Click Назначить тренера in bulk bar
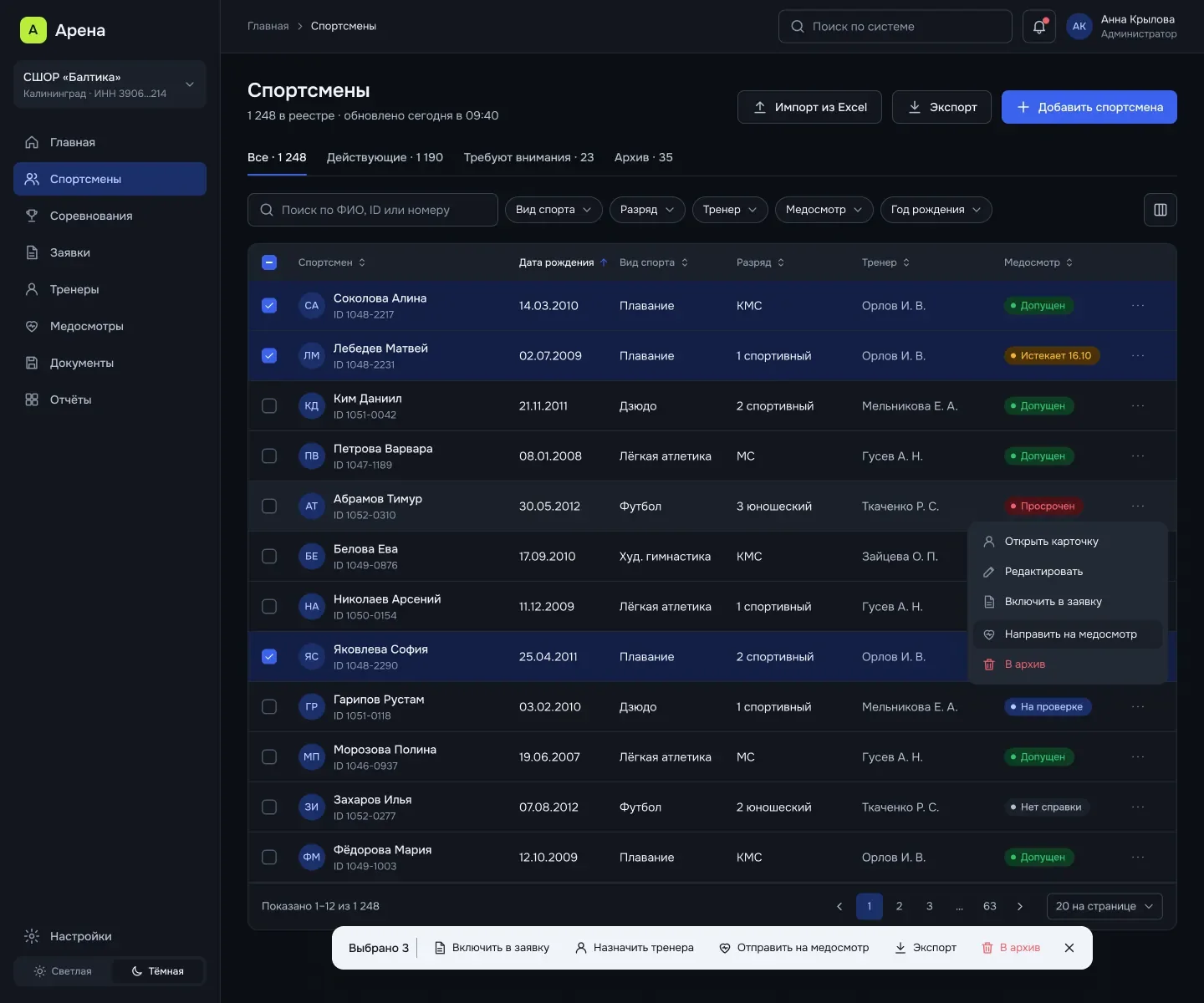Screen dimensions: 1204x1003 (x=635, y=948)
